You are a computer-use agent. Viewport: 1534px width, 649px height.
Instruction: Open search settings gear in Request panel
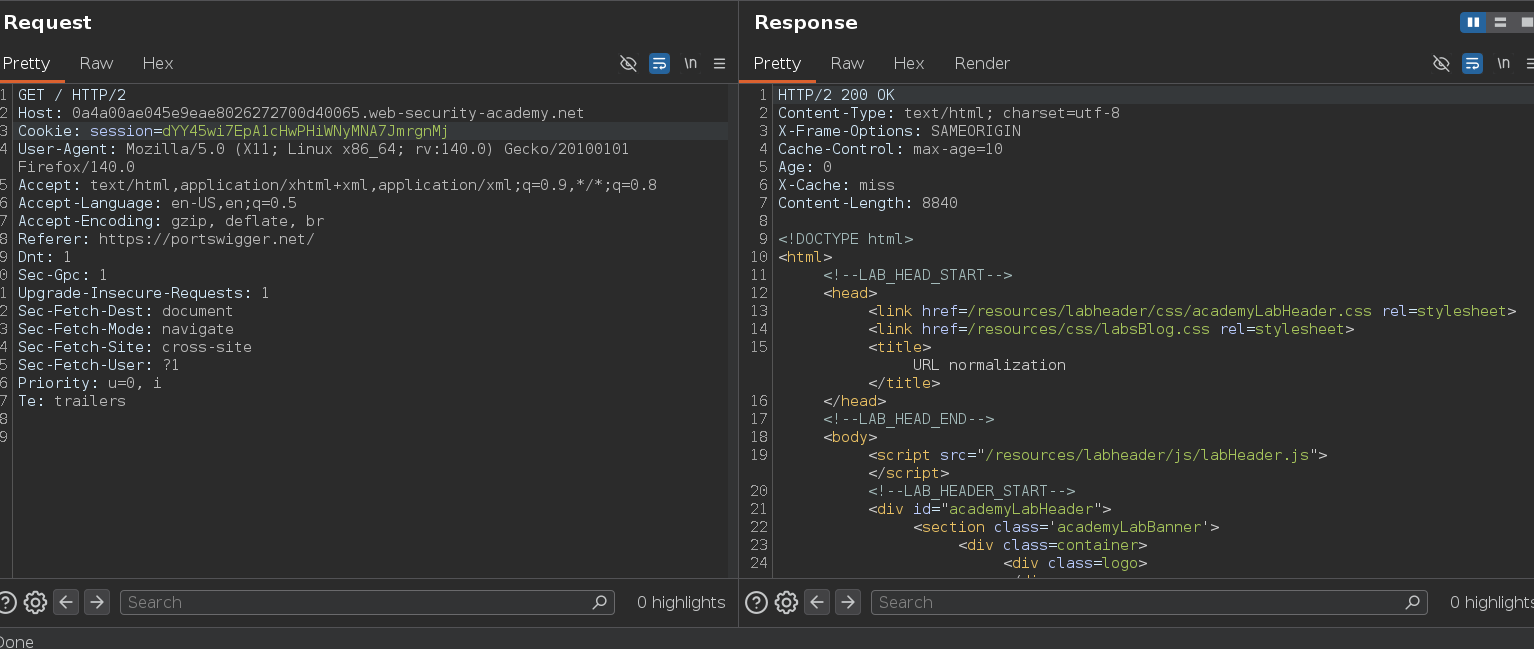[35, 602]
